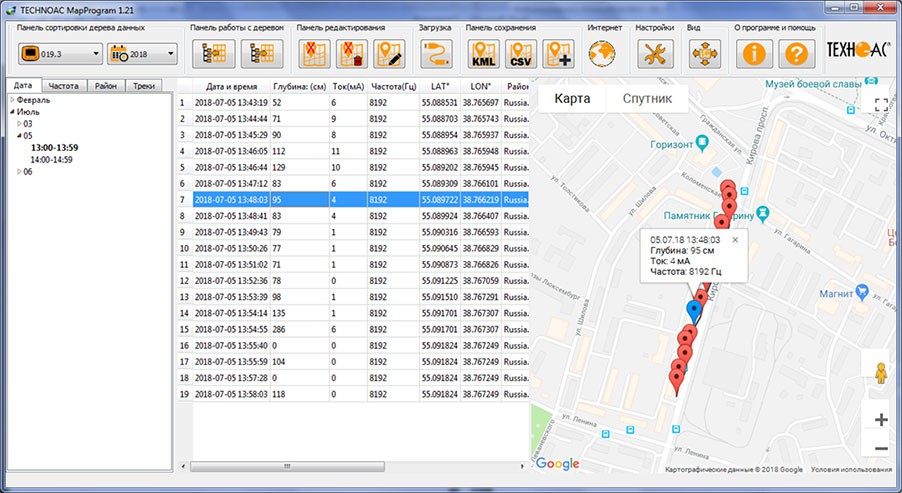Zoom in the map with plus button
Screen dimensions: 902x493
(x=881, y=420)
